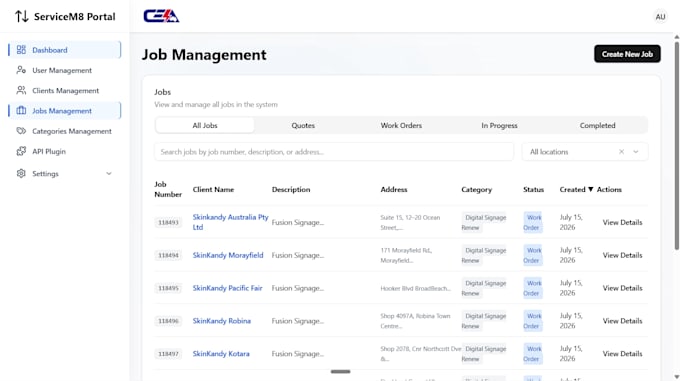This screenshot has width=680, height=381.
Task: View Details for SkinKandy Morayfield
Action: [622, 255]
